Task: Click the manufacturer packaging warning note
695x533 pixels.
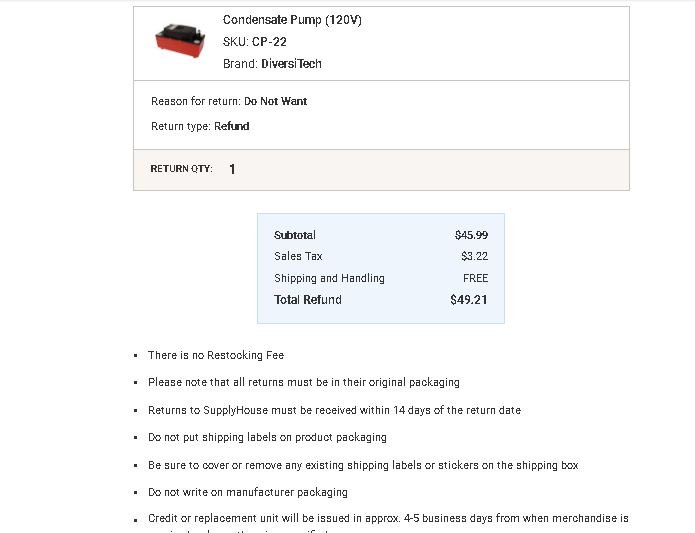Action: click(248, 492)
